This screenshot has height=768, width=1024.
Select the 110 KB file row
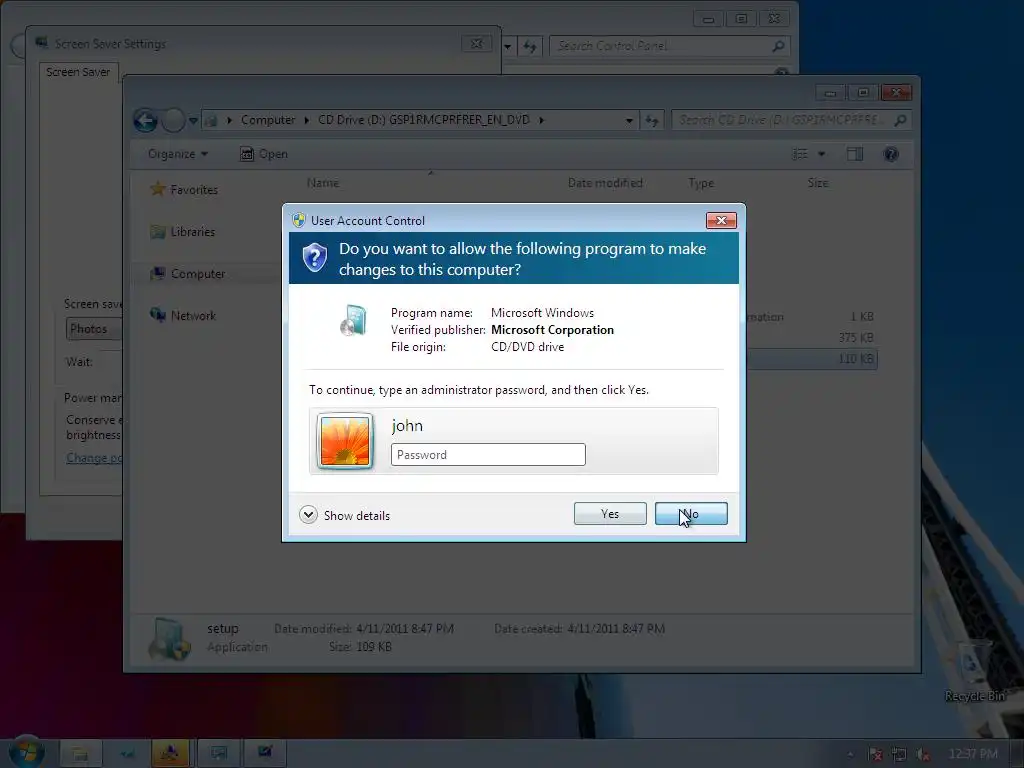pyautogui.click(x=812, y=359)
